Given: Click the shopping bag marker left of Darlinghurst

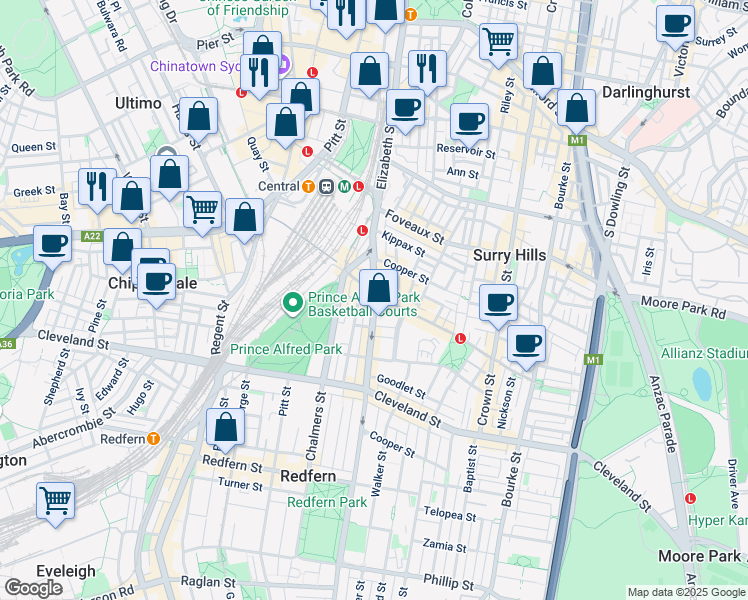Looking at the screenshot, I should 542,72.
